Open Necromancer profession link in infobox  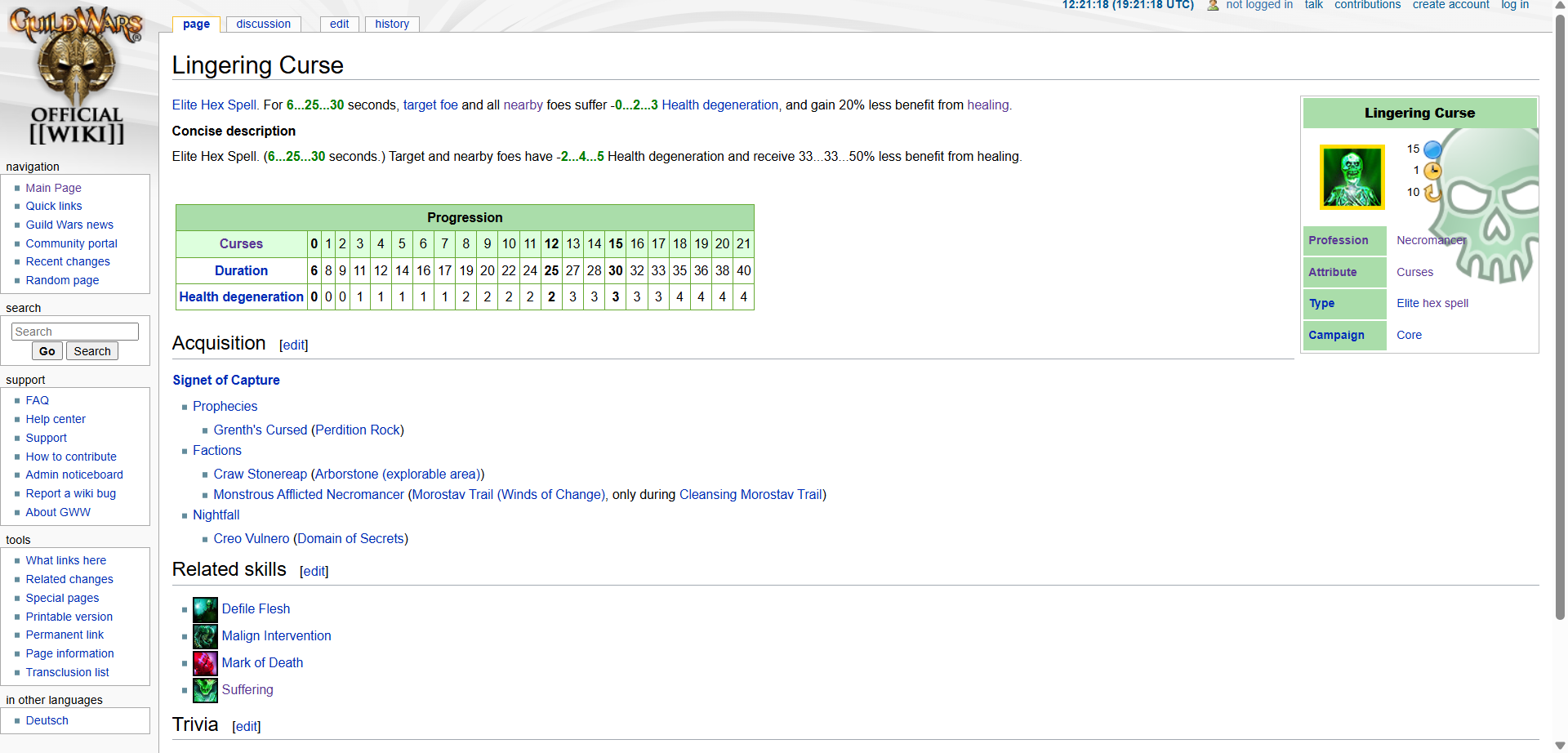pos(1431,241)
